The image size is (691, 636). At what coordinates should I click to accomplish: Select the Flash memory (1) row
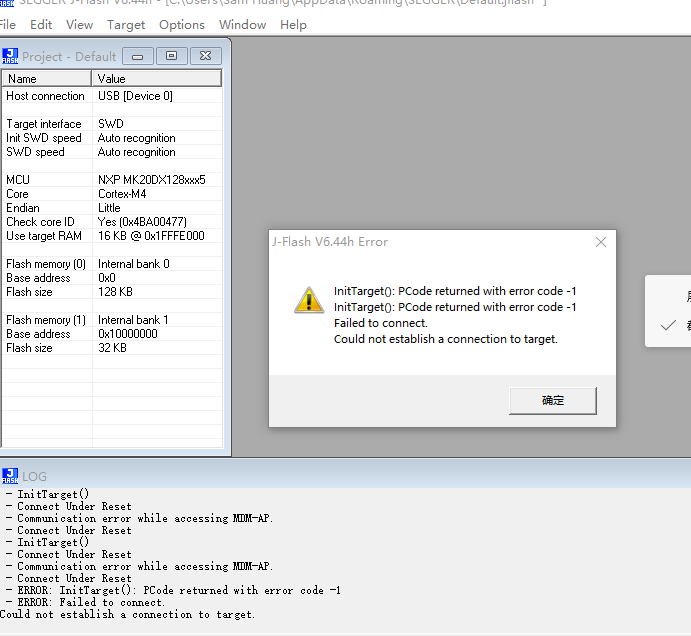coord(112,320)
